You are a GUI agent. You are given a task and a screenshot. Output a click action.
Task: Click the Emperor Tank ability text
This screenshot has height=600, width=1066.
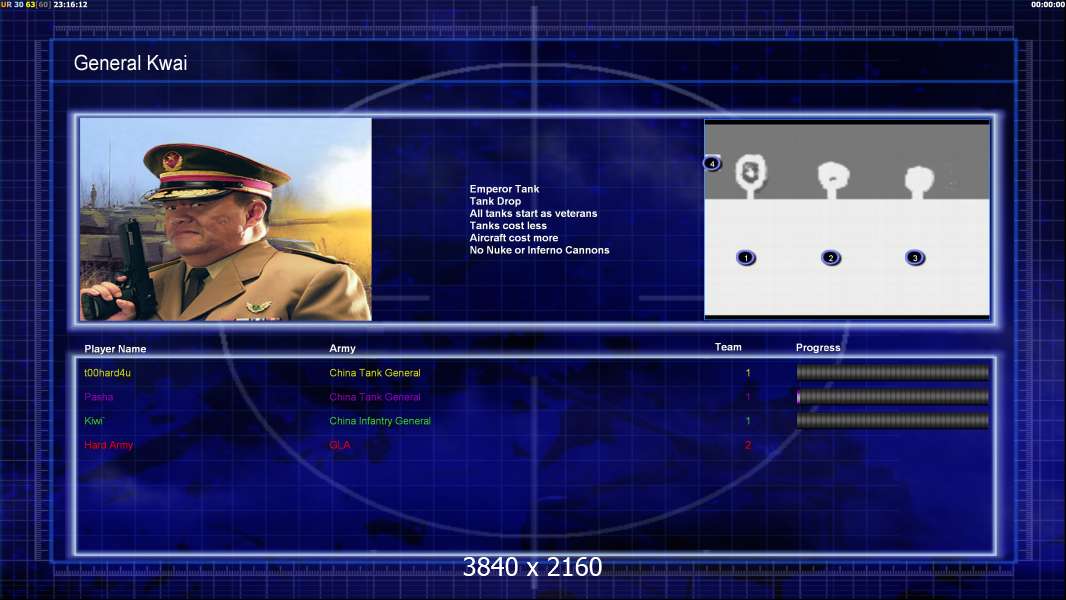(504, 189)
